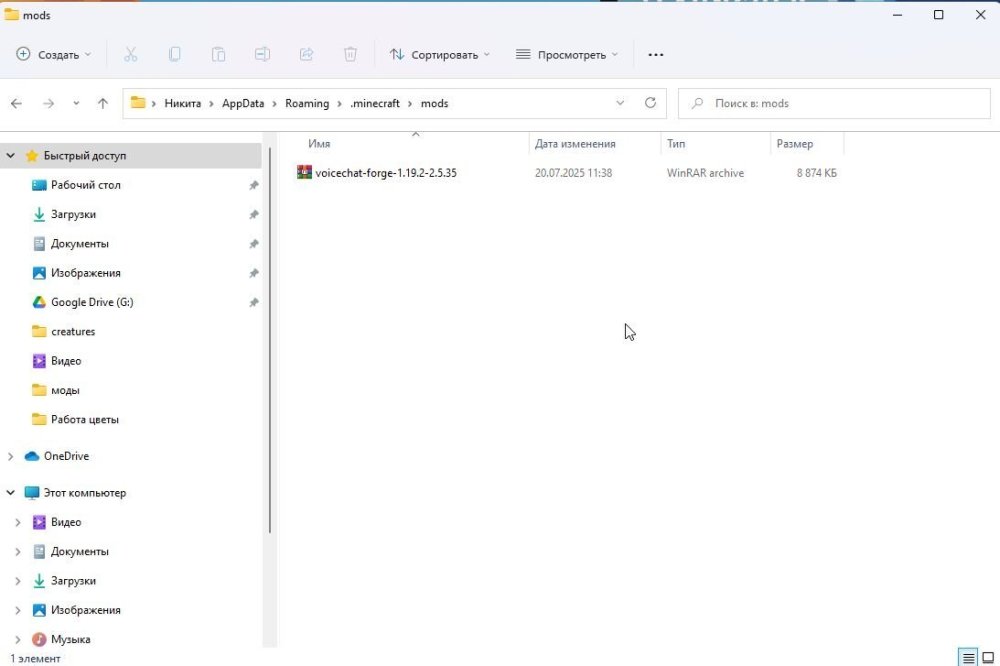Click the WinRAR archive type cell
This screenshot has height=666, width=1000.
[705, 173]
